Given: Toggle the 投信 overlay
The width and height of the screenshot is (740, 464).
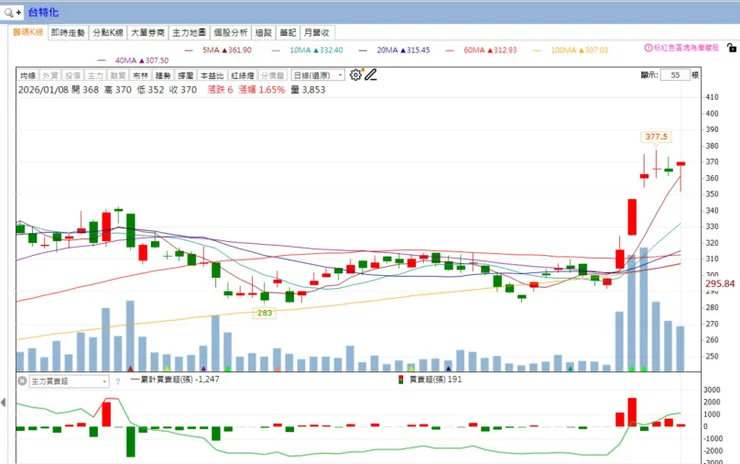Looking at the screenshot, I should (x=73, y=76).
